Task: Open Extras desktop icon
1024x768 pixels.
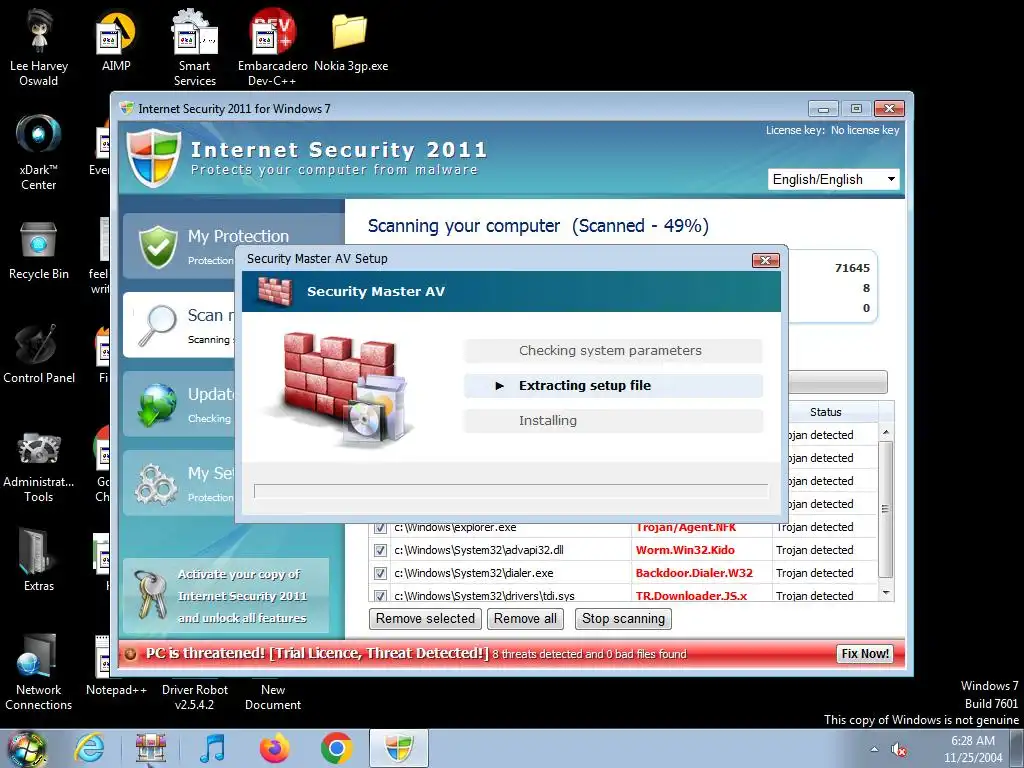Action: [39, 559]
